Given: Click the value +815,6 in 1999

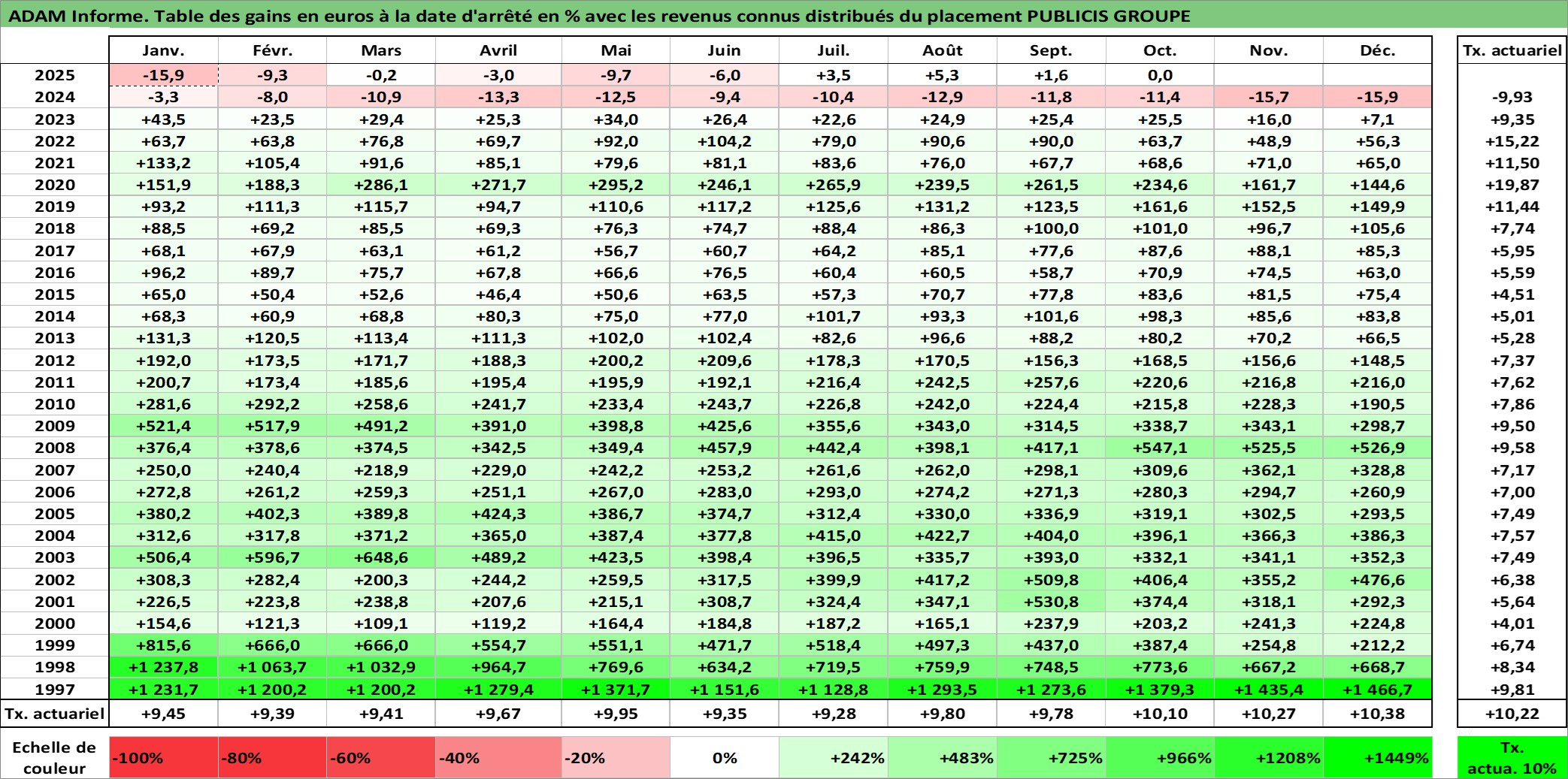Looking at the screenshot, I should [x=164, y=645].
